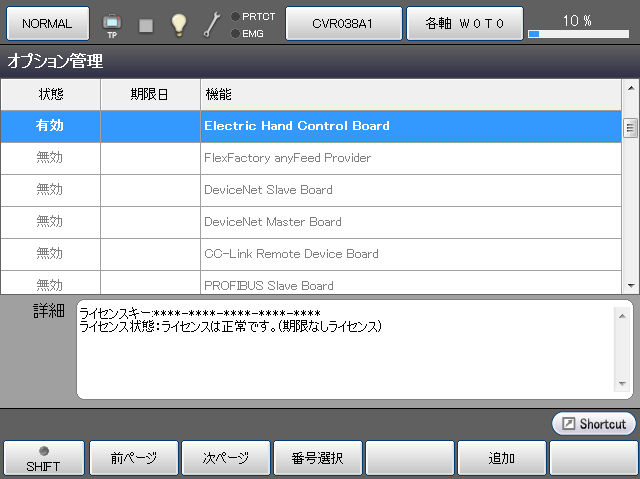
Task: Click the light bulb icon
Action: [179, 23]
